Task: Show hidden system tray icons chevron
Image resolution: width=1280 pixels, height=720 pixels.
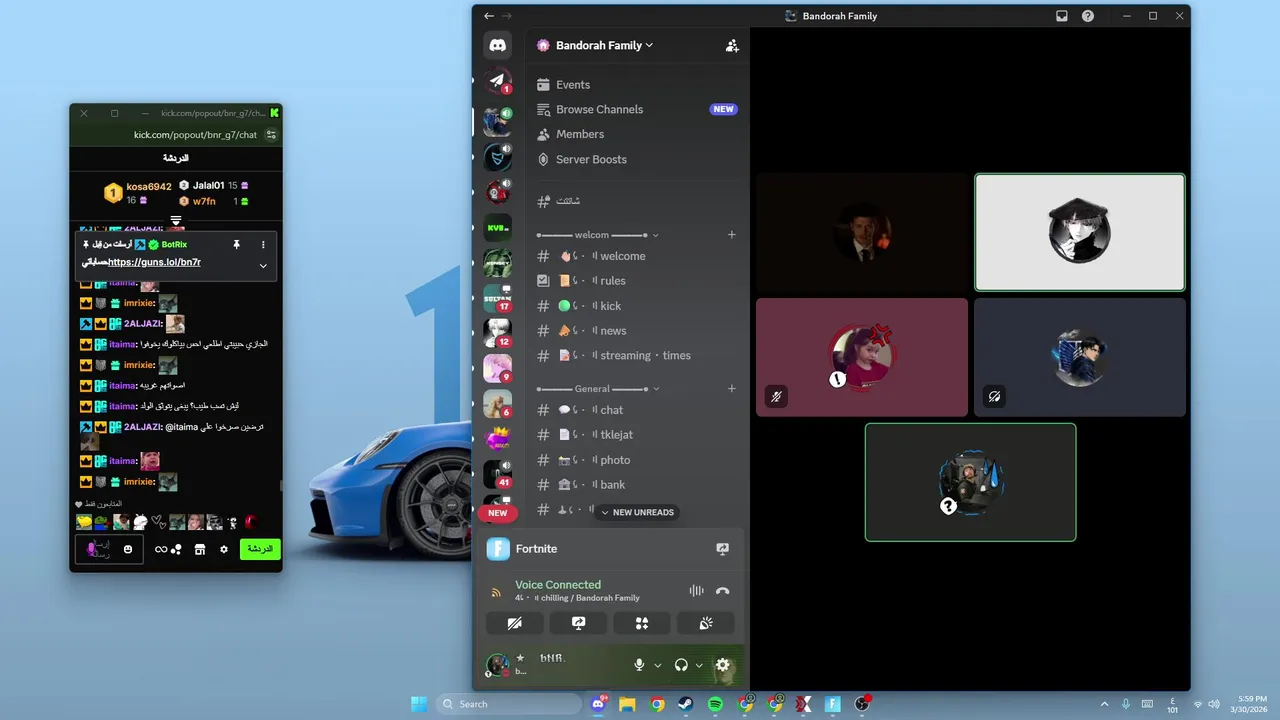Action: pyautogui.click(x=1104, y=704)
